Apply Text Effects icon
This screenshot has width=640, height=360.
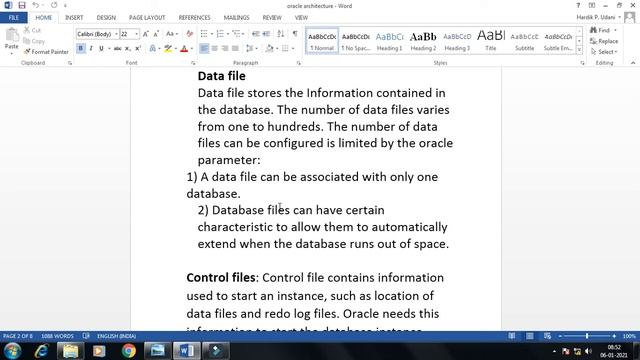point(152,49)
